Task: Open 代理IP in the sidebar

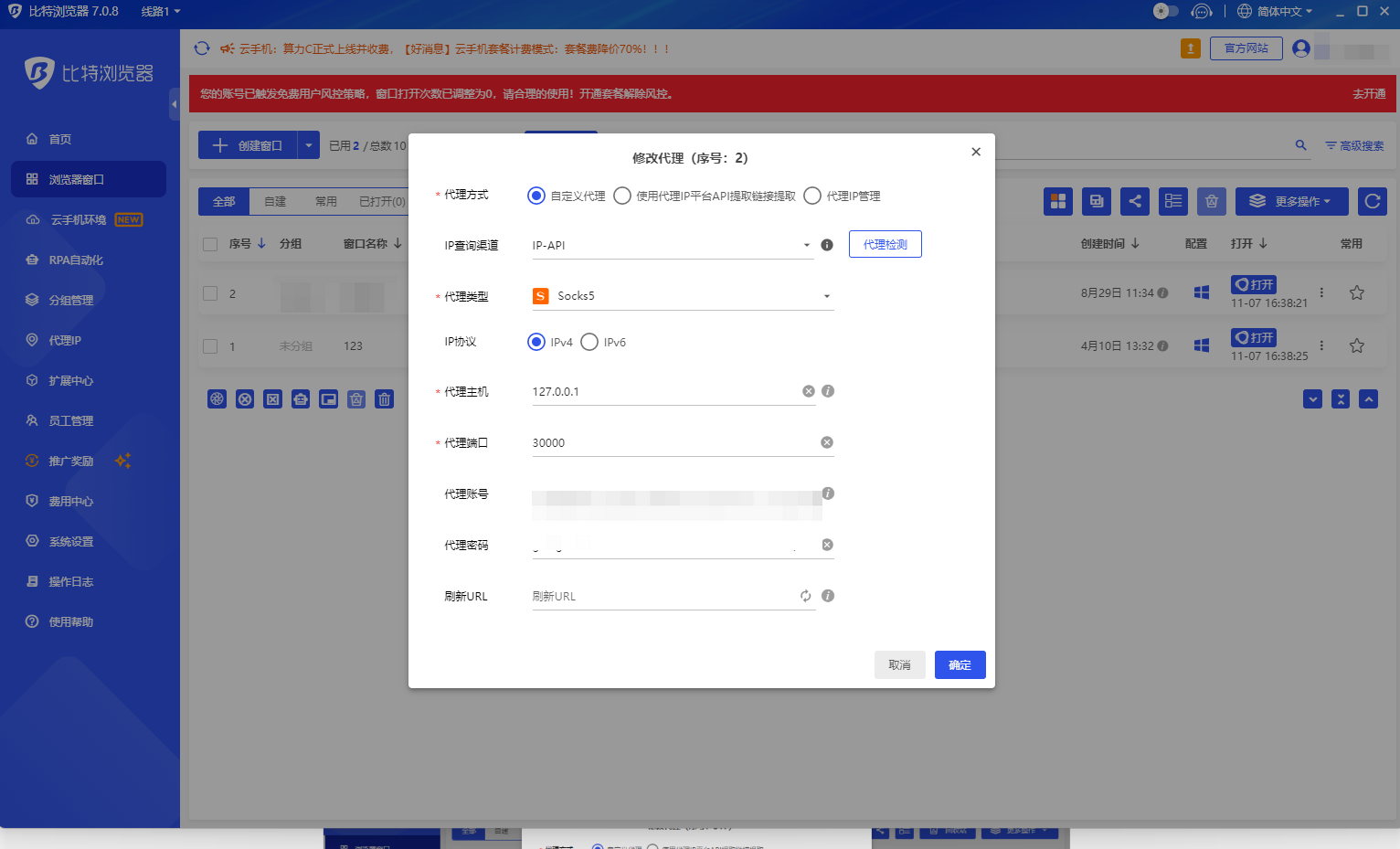Action: (65, 340)
